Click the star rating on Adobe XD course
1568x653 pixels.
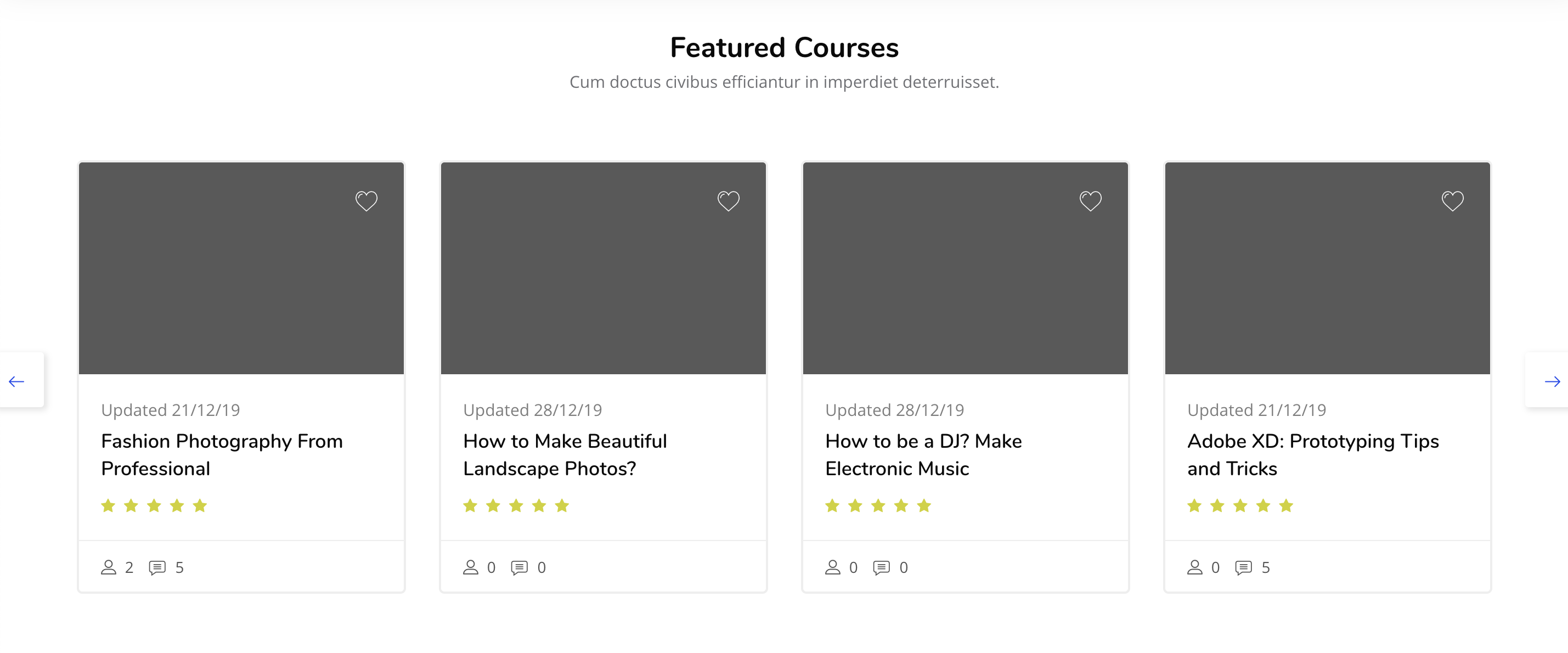coord(1240,506)
